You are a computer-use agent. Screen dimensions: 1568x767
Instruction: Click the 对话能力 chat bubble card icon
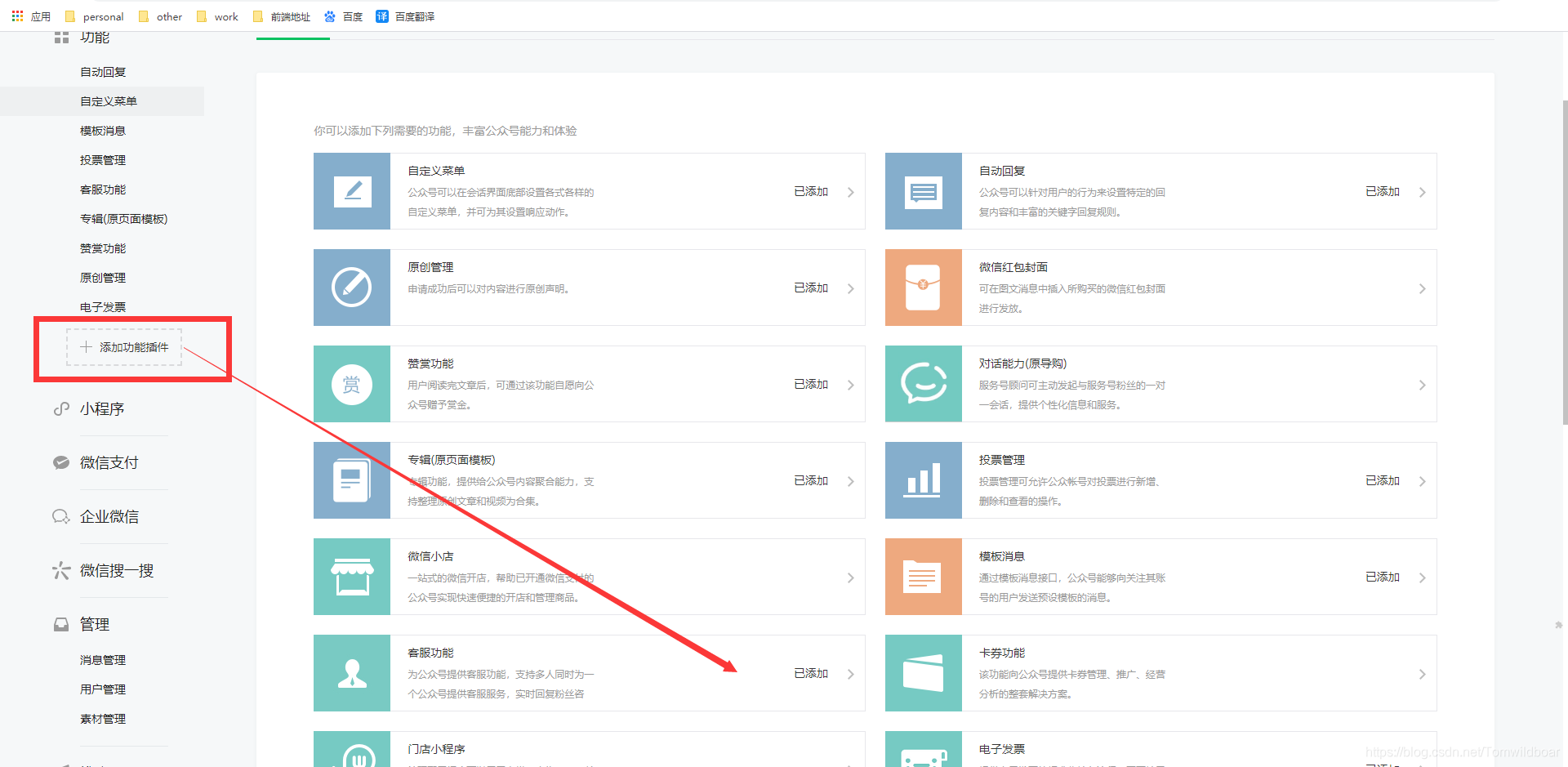pyautogui.click(x=924, y=384)
